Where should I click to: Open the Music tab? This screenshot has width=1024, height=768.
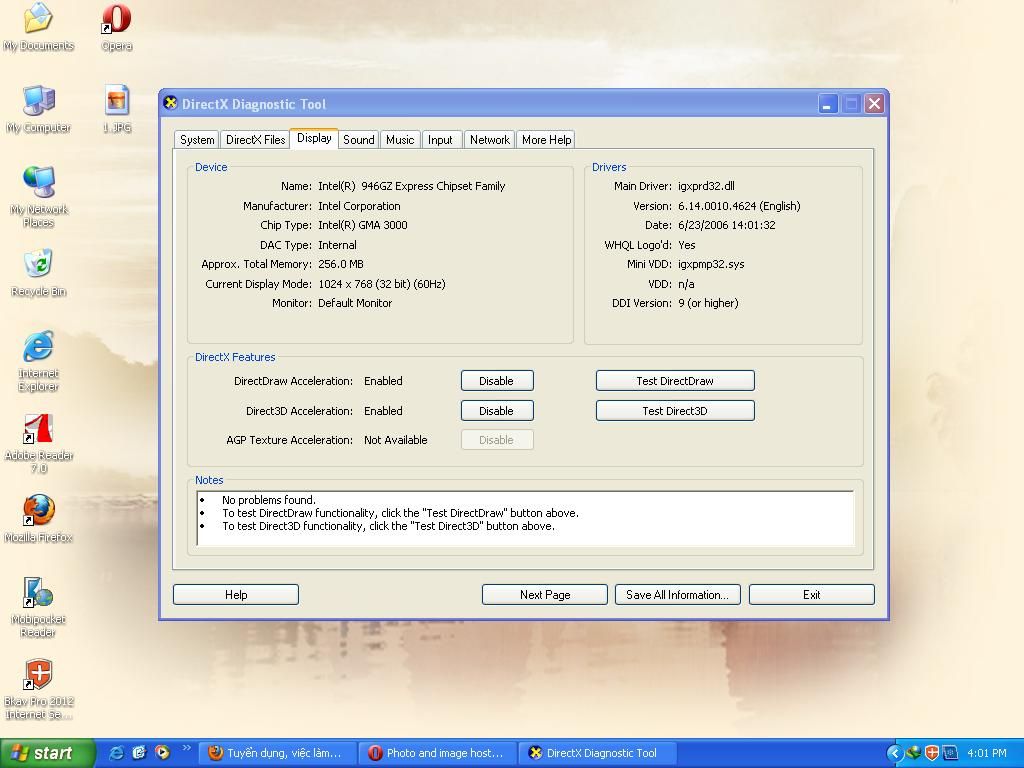pyautogui.click(x=400, y=140)
